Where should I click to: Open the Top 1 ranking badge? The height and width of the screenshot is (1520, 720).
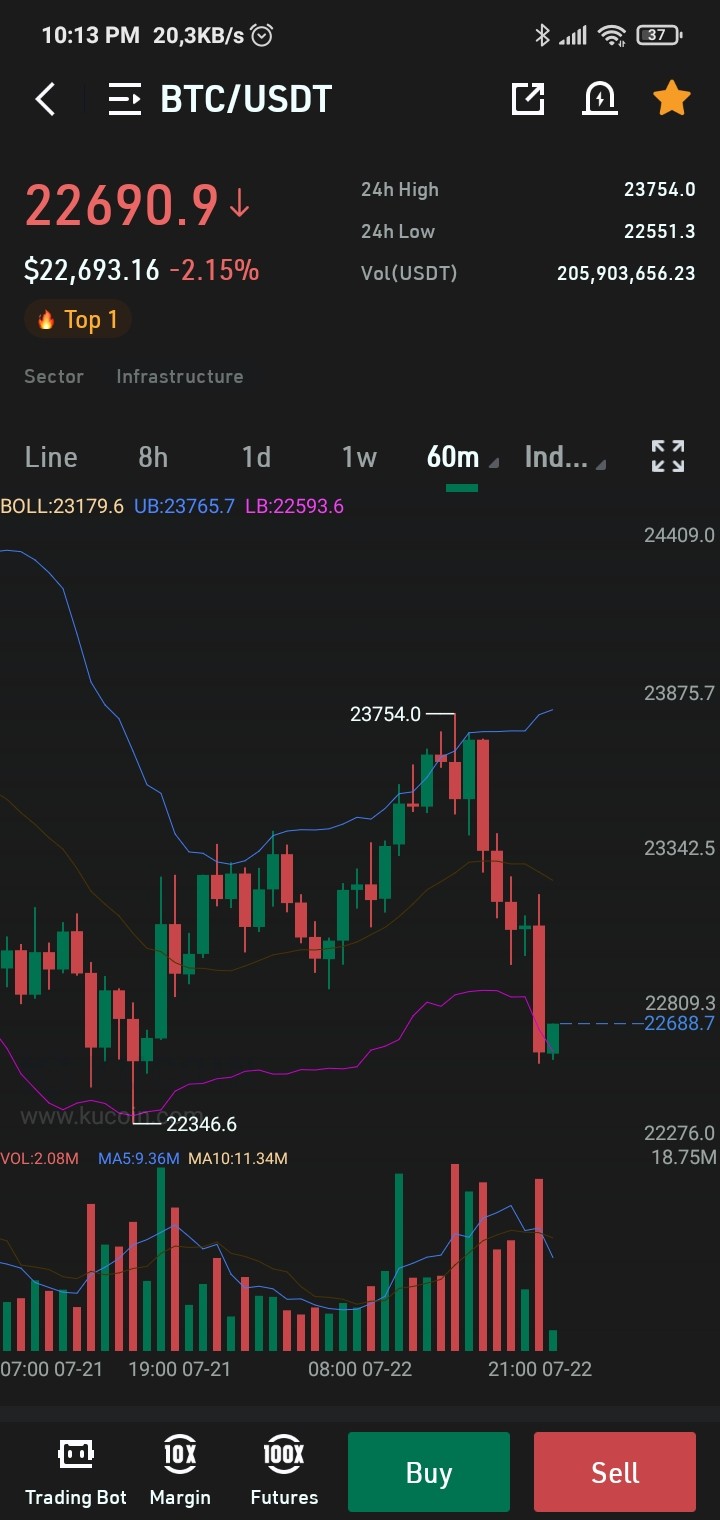coord(78,319)
